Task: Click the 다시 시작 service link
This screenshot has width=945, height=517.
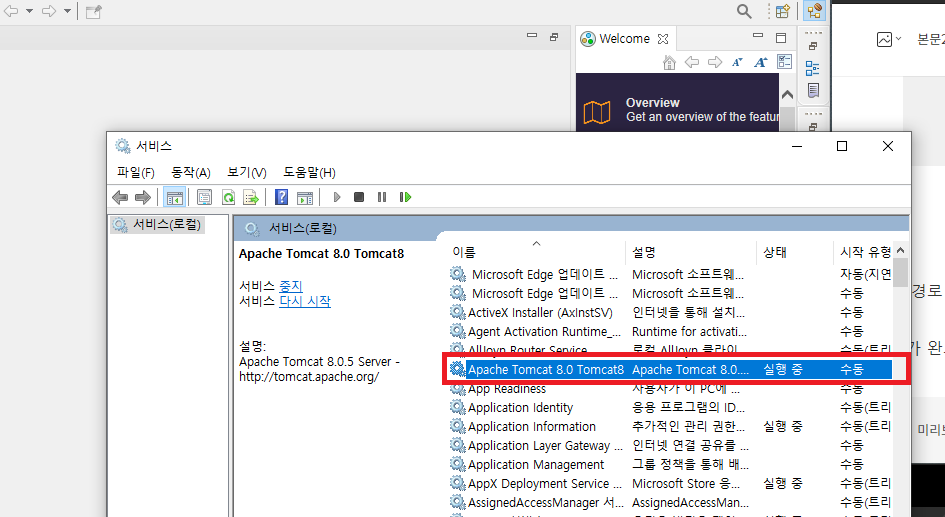Action: point(305,301)
